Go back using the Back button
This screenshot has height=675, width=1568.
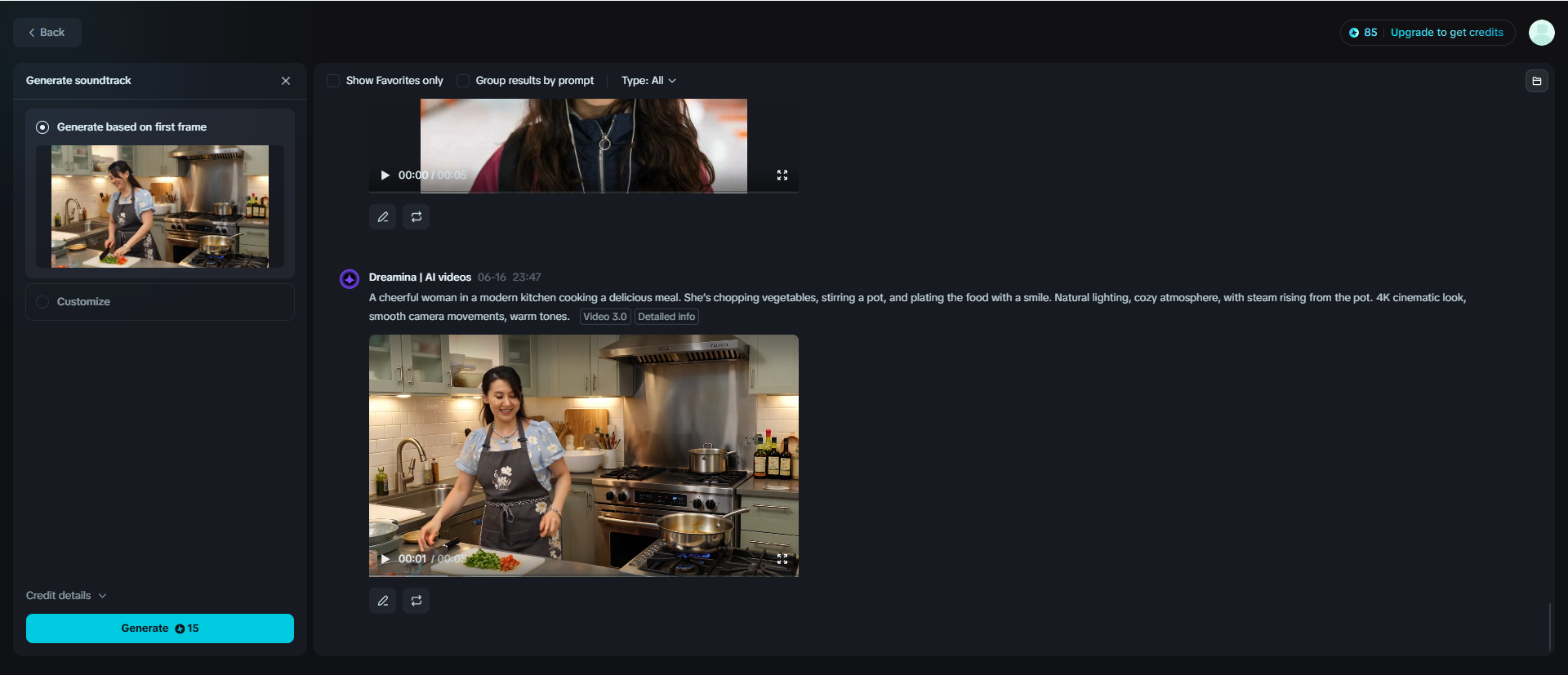tap(47, 33)
